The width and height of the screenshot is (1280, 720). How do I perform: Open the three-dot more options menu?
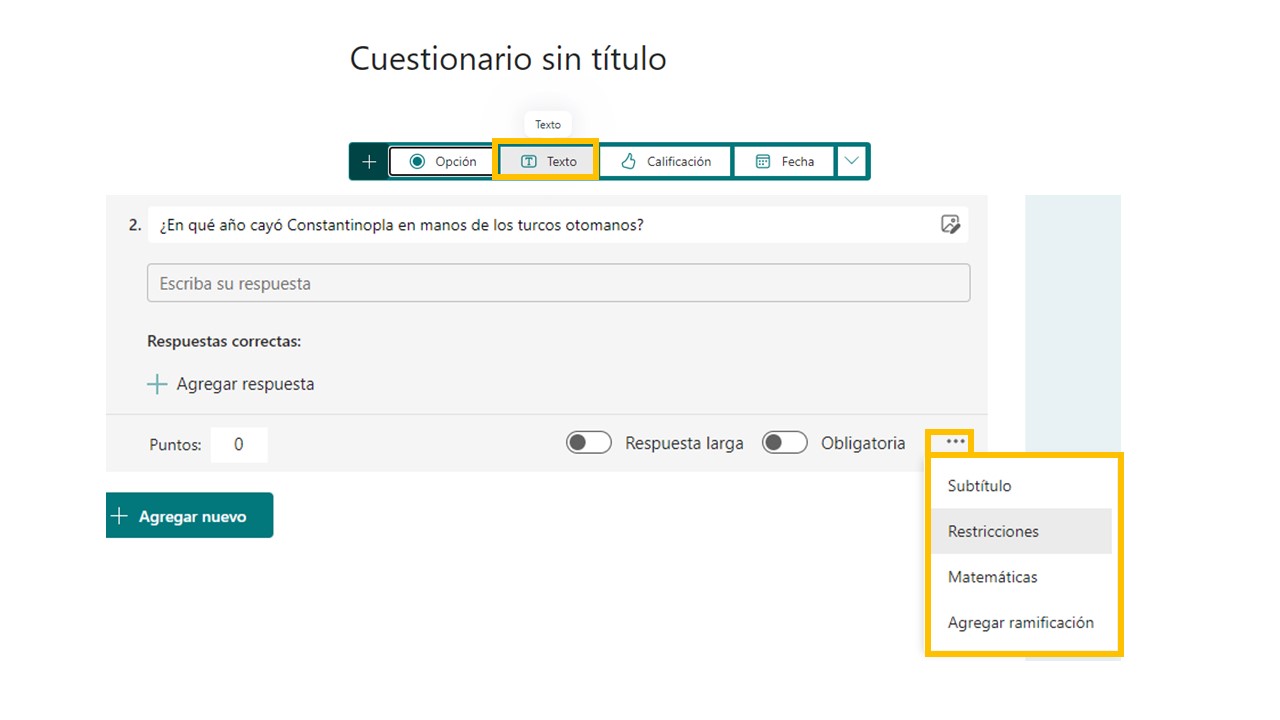click(x=955, y=441)
